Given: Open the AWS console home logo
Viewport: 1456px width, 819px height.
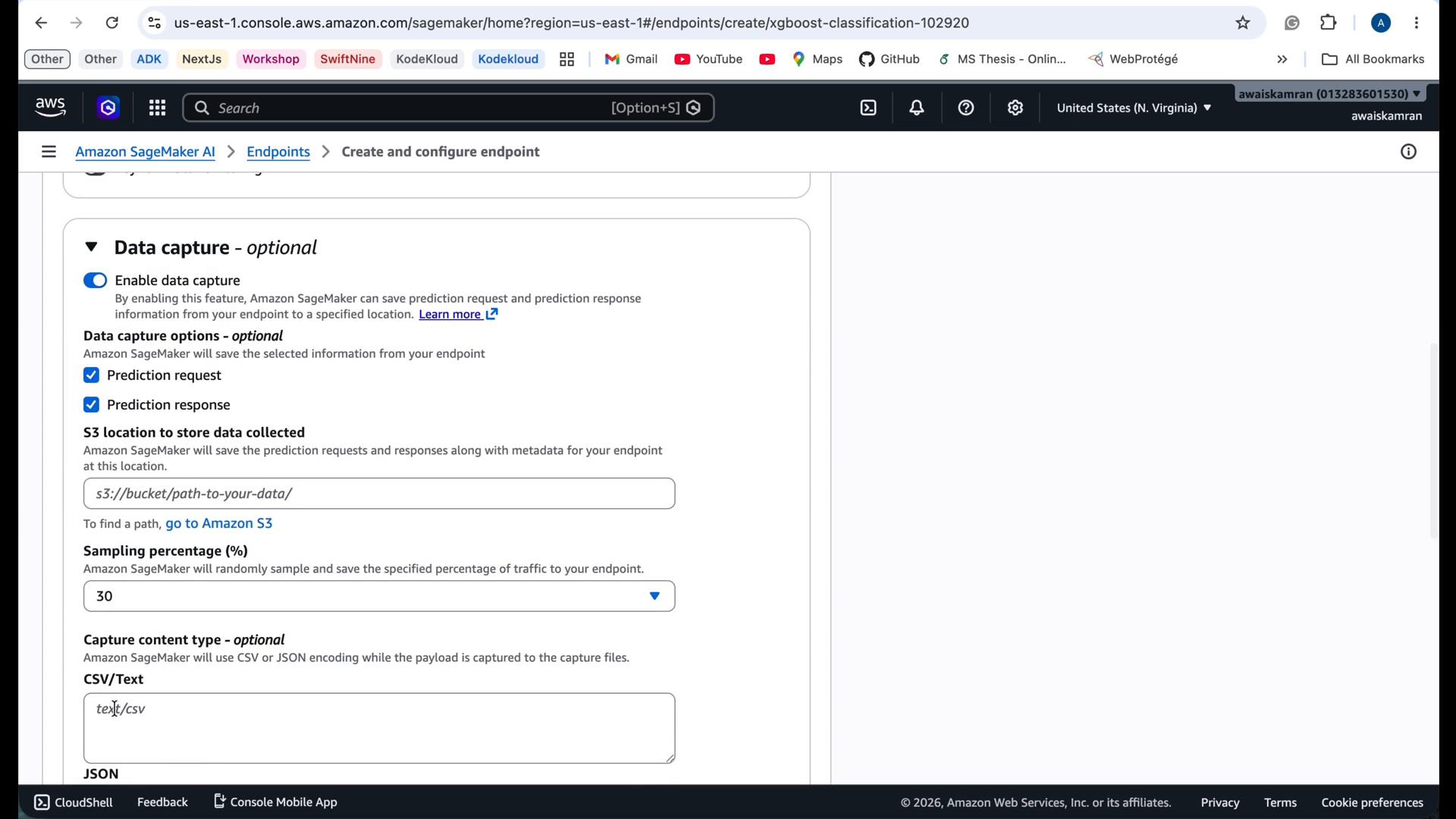Looking at the screenshot, I should pyautogui.click(x=51, y=108).
